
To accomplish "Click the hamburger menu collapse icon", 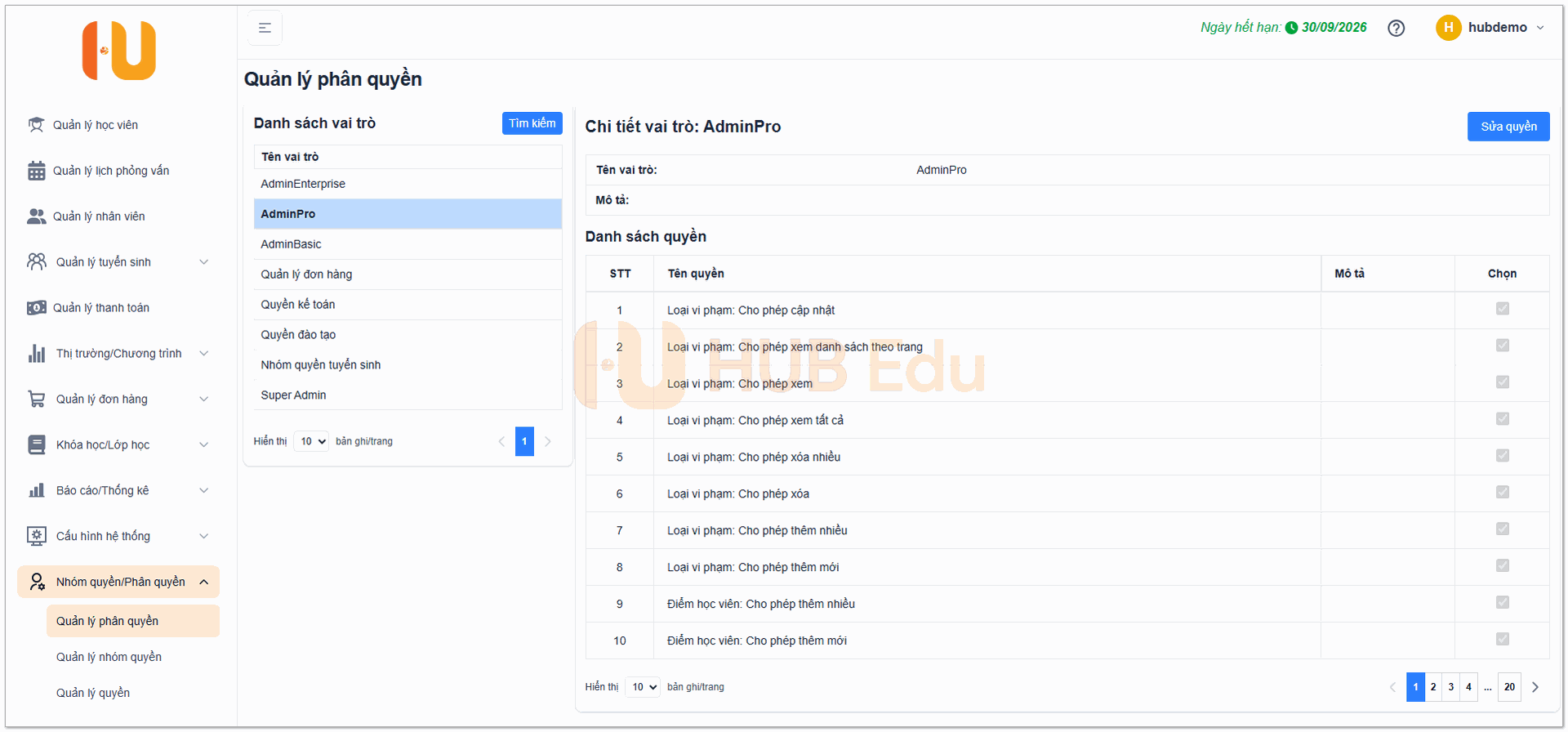I will click(x=265, y=28).
